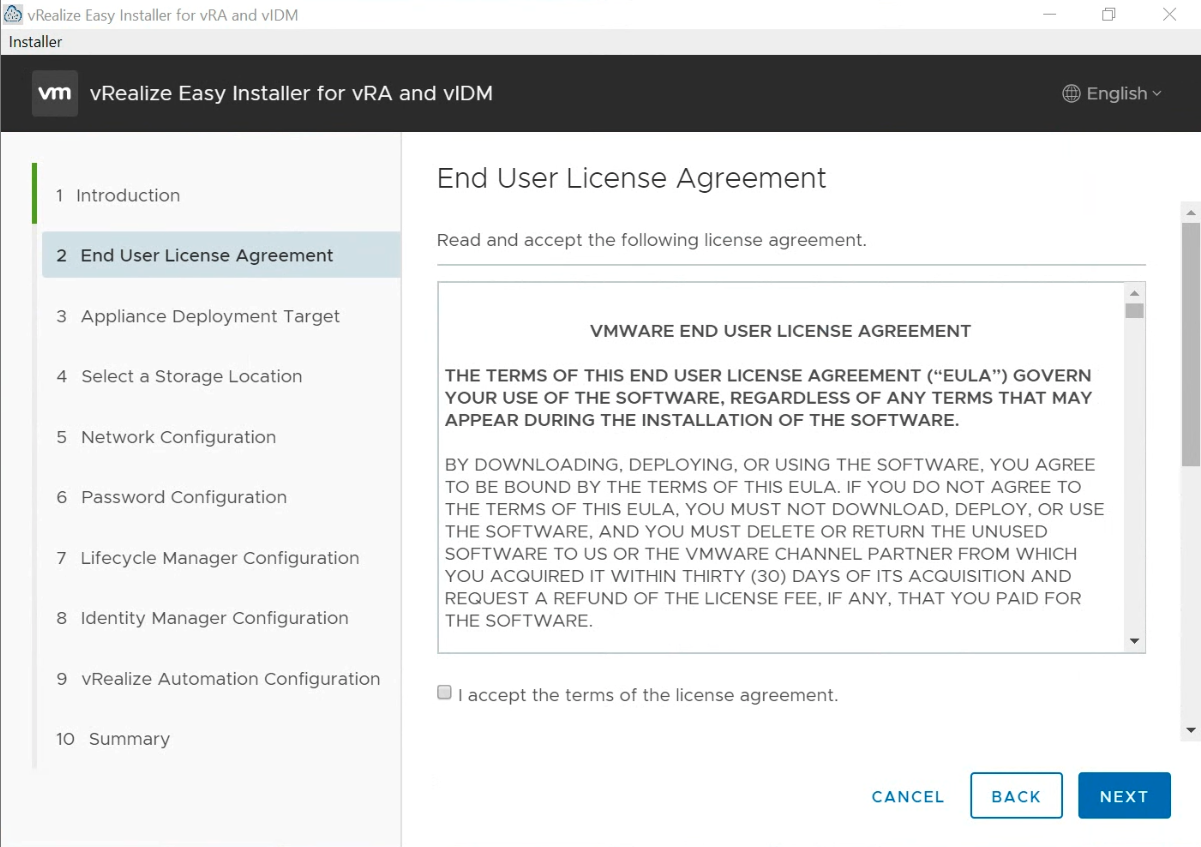This screenshot has width=1201, height=847.
Task: Open step 7 Lifecycle Manager Configuration
Action: [219, 558]
